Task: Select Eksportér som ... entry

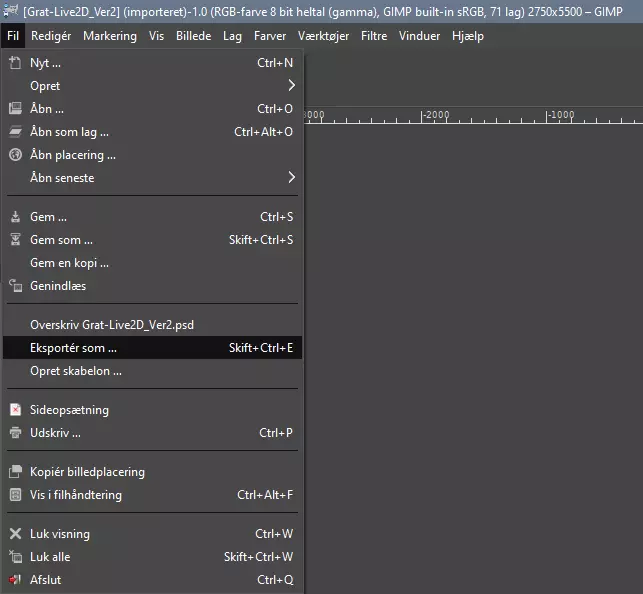Action: click(152, 348)
